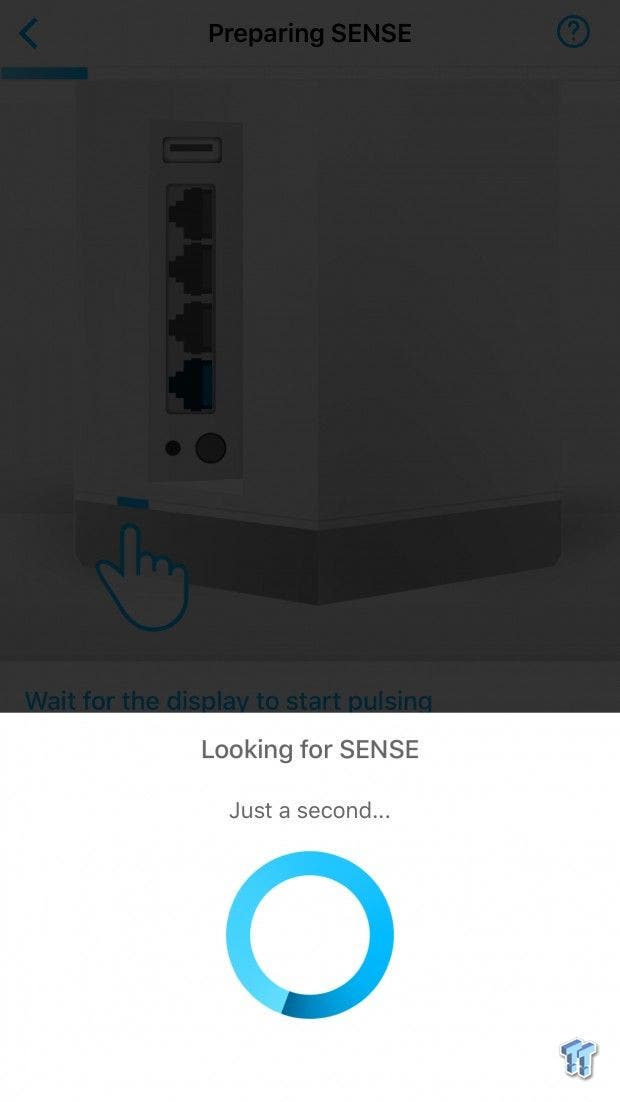Tap 'Wait for the display to start pulsing'
Image resolution: width=620 pixels, height=1102 pixels.
[x=228, y=701]
